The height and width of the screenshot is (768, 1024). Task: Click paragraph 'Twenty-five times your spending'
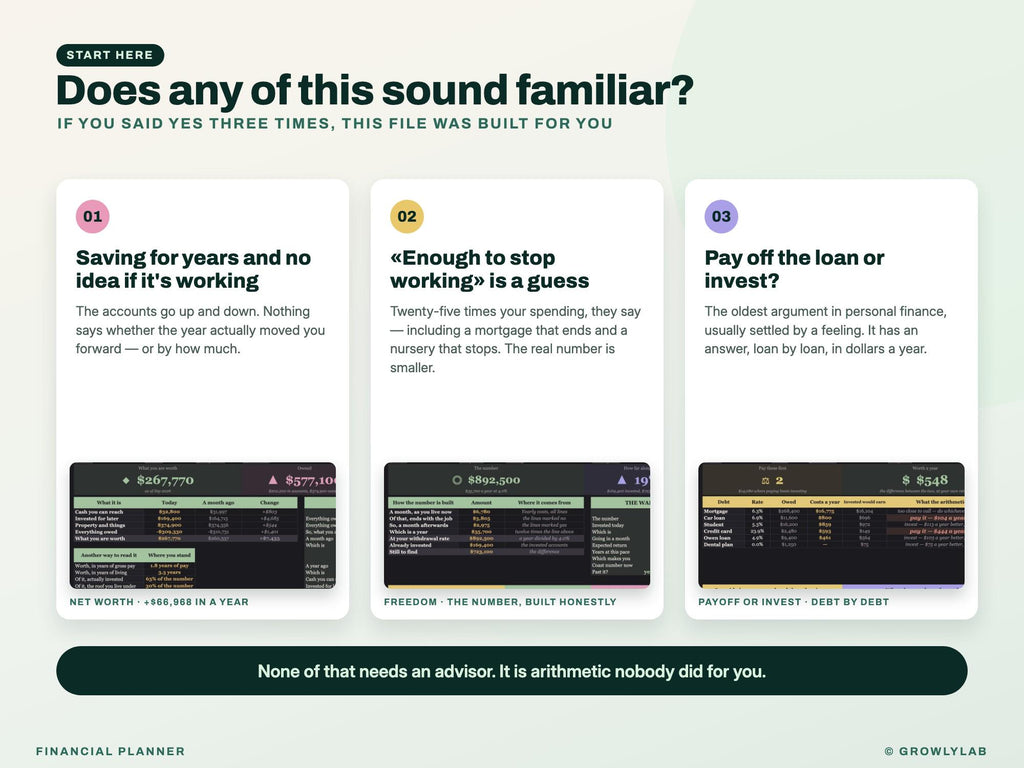click(515, 340)
